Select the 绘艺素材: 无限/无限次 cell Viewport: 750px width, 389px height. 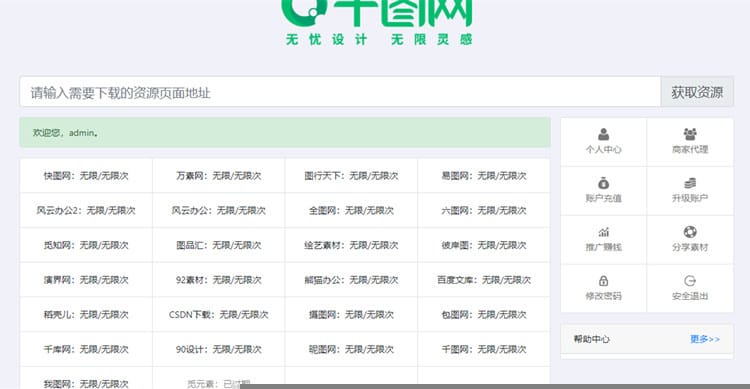click(x=351, y=245)
